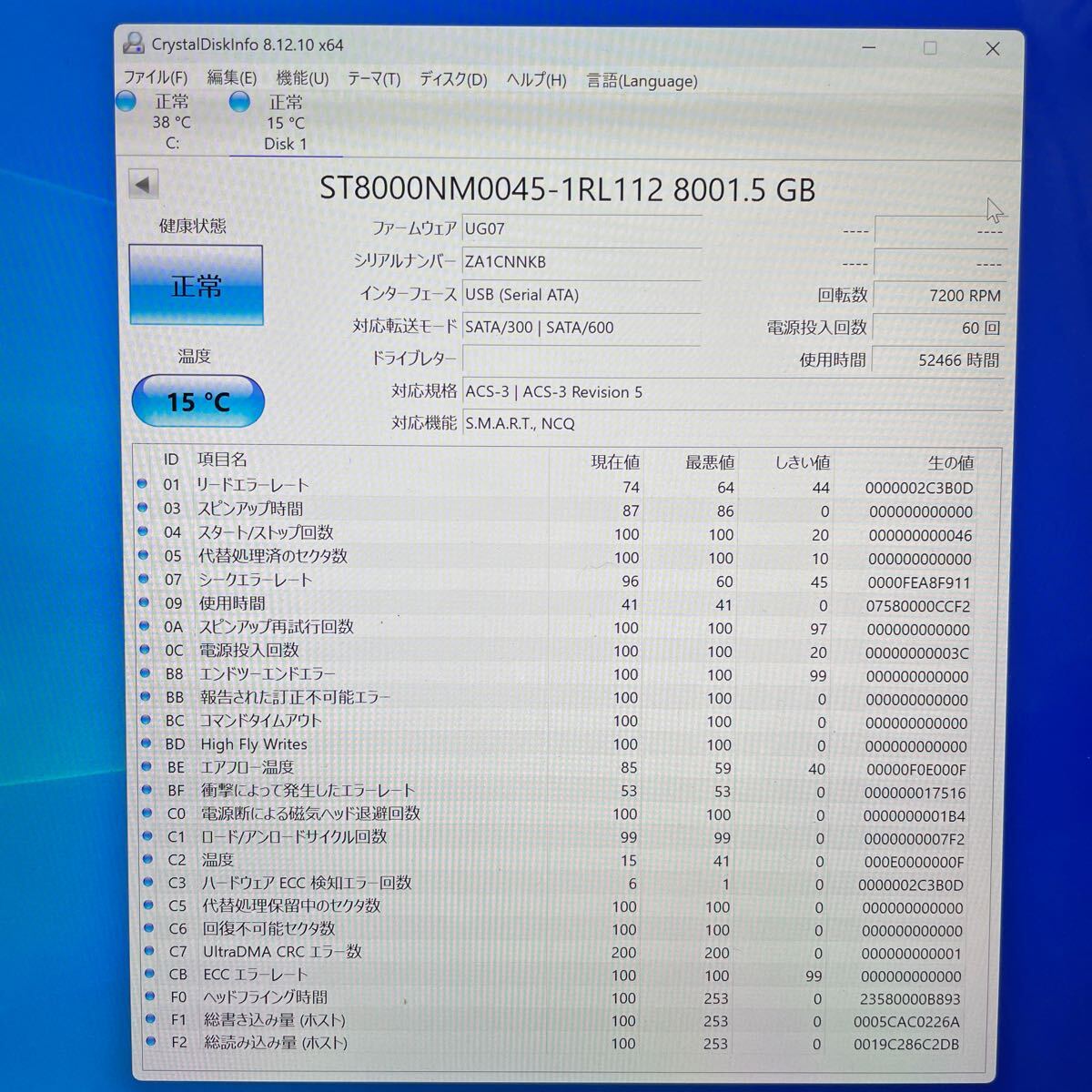This screenshot has width=1092, height=1092.
Task: Click raw value 0000FEA8F911
Action: (x=918, y=582)
